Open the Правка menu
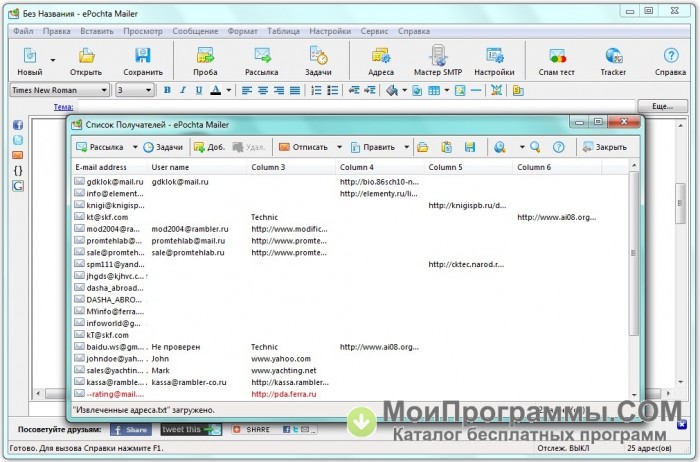This screenshot has width=700, height=462. tap(57, 31)
